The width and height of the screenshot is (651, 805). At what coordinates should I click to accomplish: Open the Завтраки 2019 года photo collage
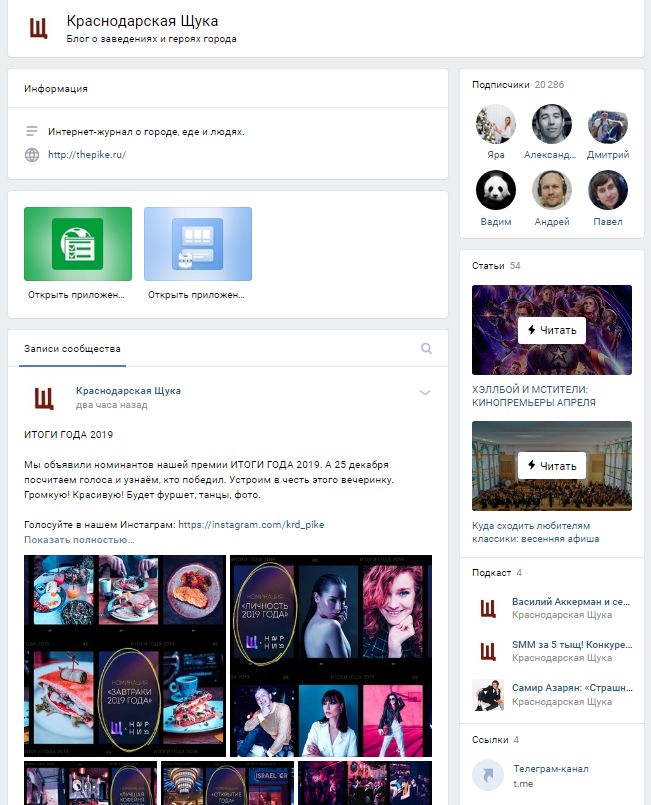click(127, 656)
